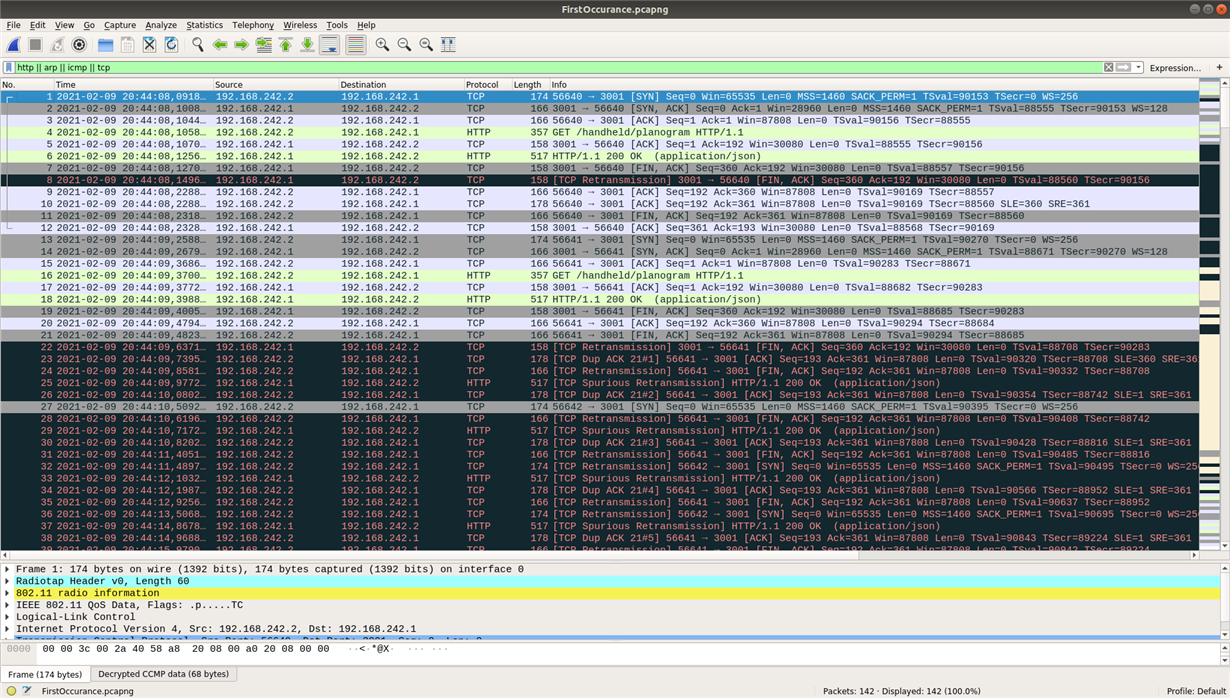Start capturing packets with shark fin icon
This screenshot has width=1230, height=698.
click(14, 45)
